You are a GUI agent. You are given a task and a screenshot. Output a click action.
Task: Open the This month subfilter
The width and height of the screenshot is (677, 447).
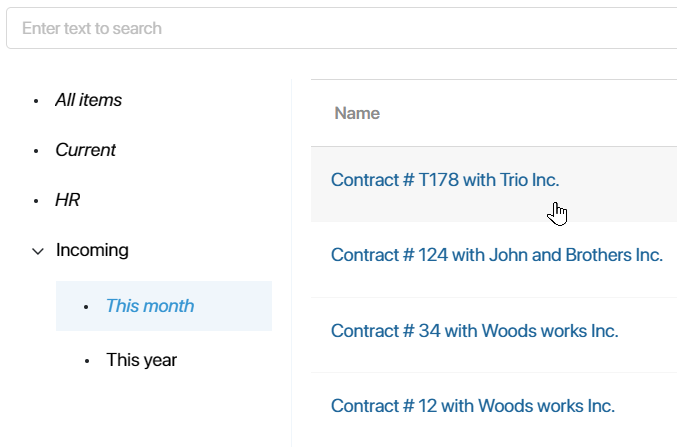pyautogui.click(x=150, y=306)
